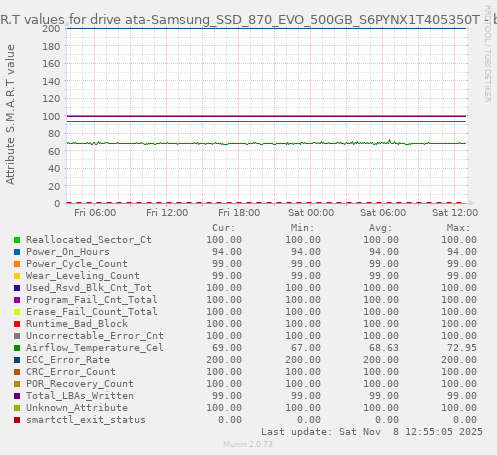
Task: Select the Used_Rsvd_Blk_Cnt_Tot legend label
Action: (x=89, y=288)
